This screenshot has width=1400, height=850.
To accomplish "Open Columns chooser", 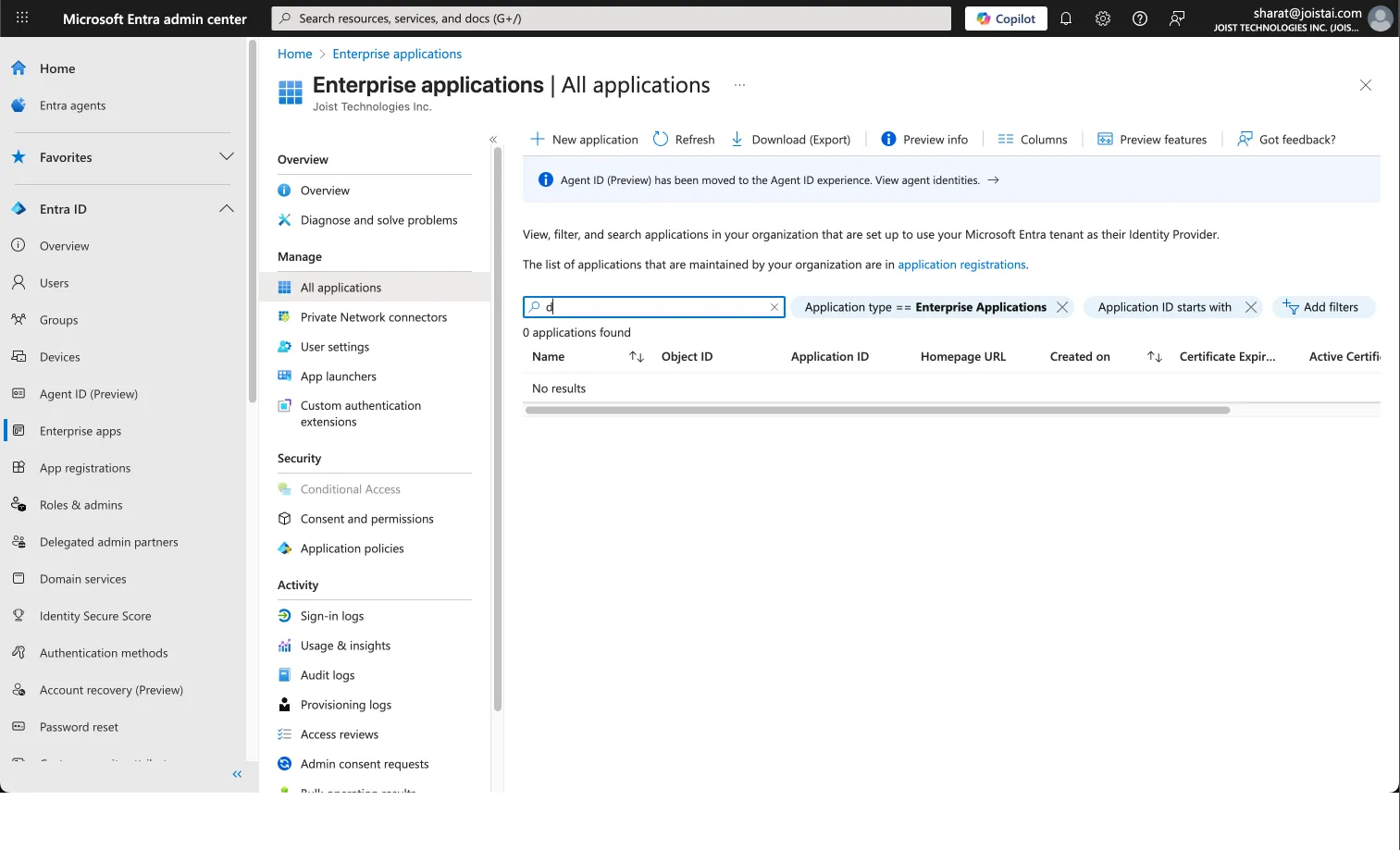I will (x=1033, y=140).
